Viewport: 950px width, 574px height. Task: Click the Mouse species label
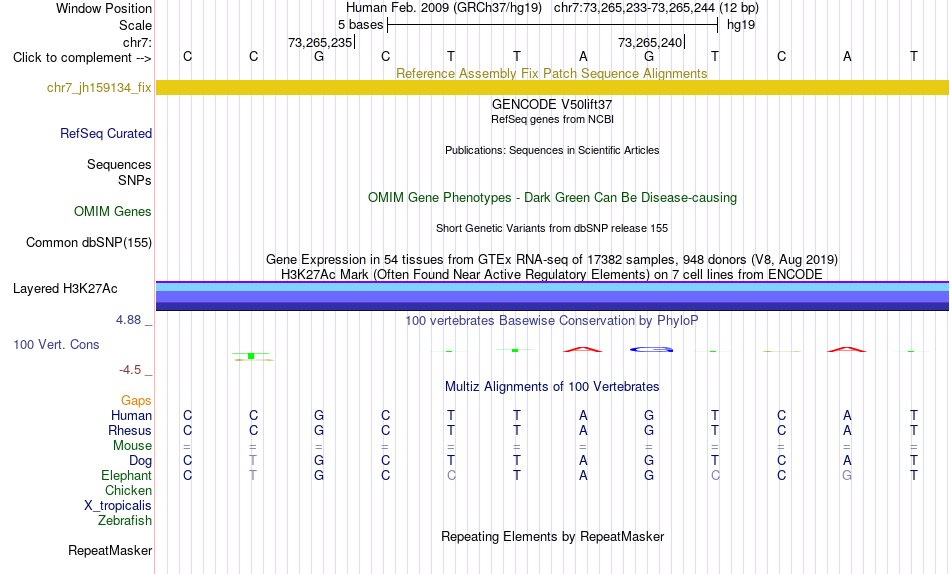click(x=132, y=446)
